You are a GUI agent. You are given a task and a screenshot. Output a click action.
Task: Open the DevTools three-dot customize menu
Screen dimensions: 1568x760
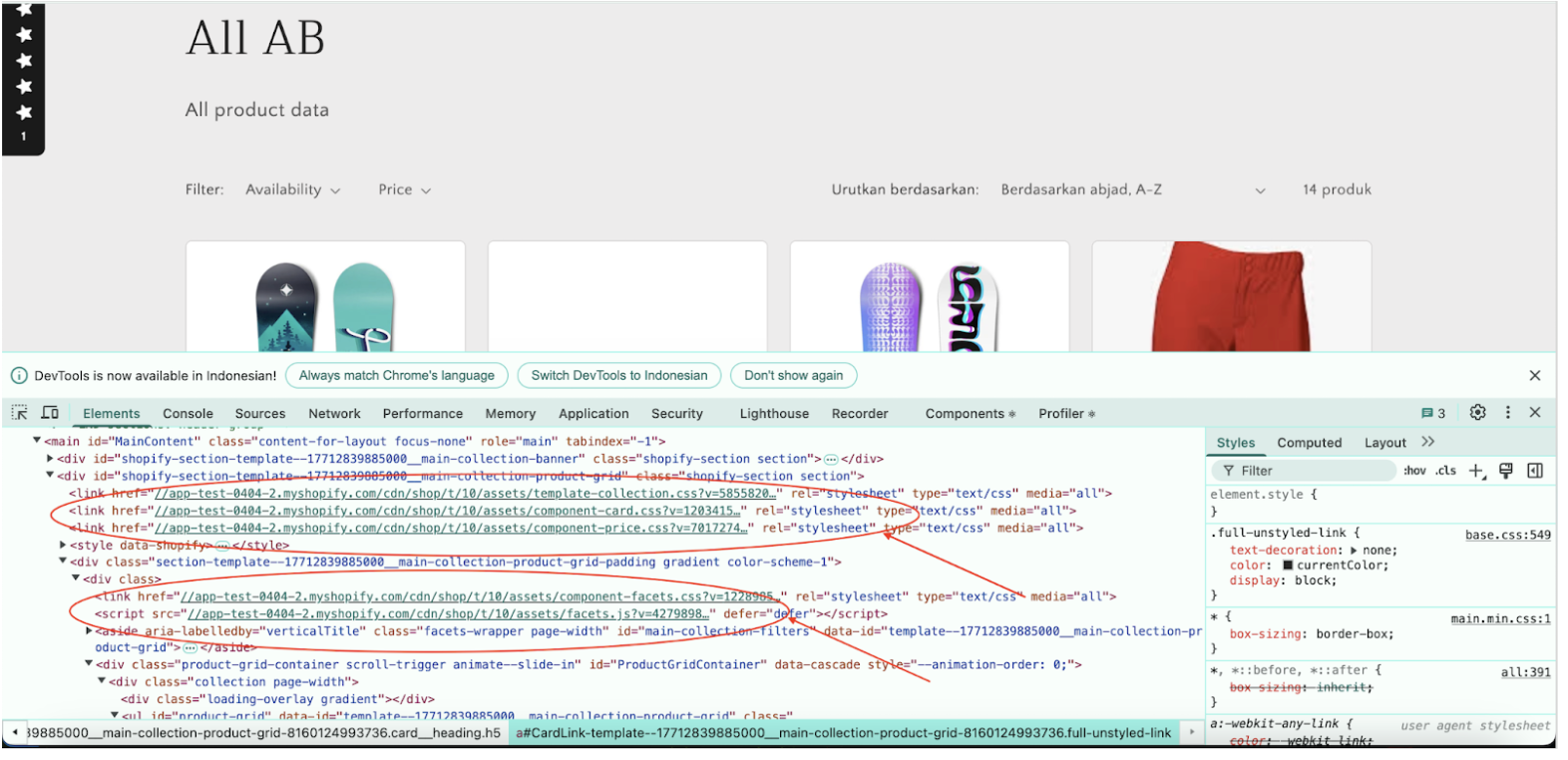coord(1508,412)
